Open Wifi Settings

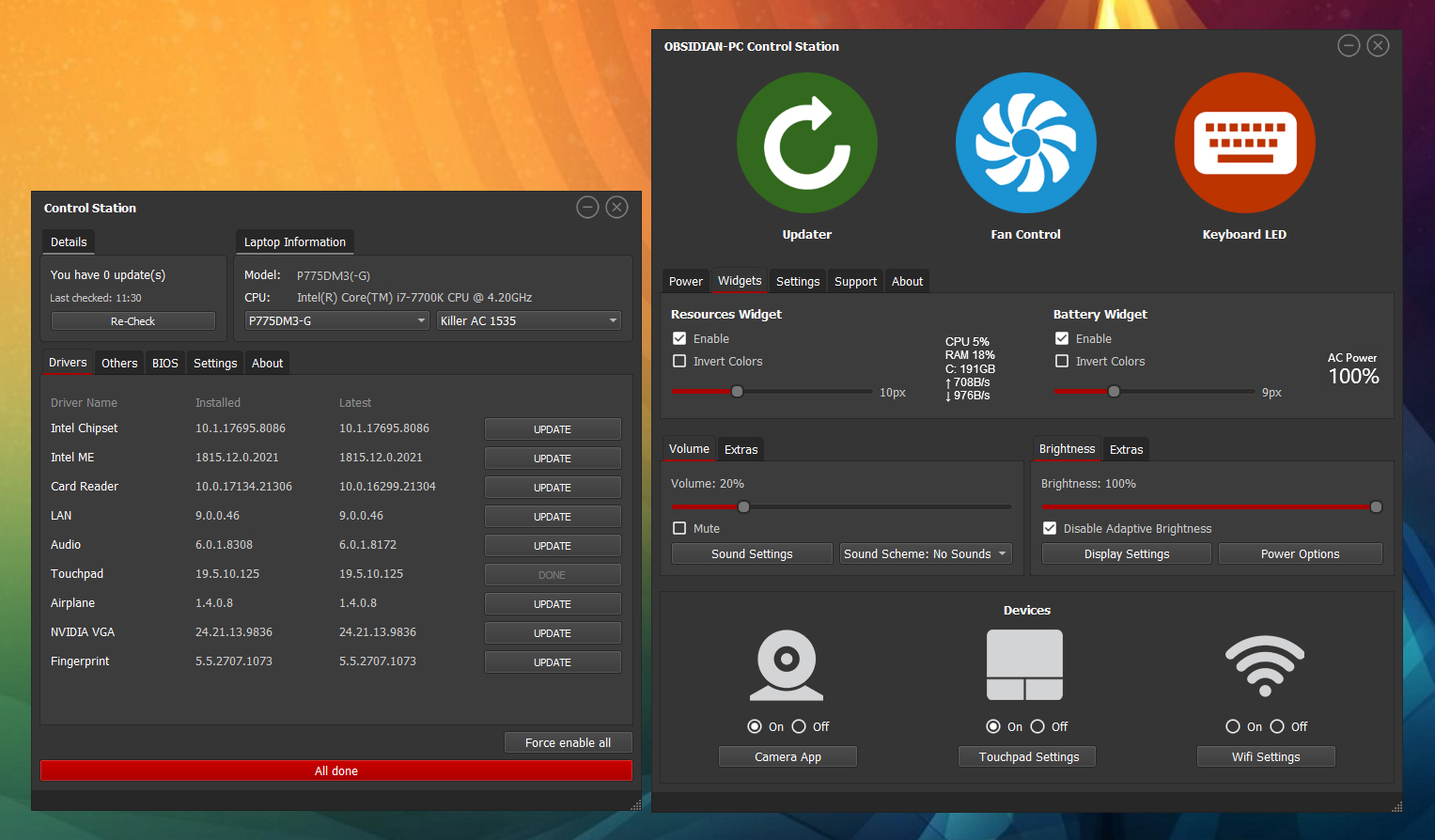click(1266, 756)
